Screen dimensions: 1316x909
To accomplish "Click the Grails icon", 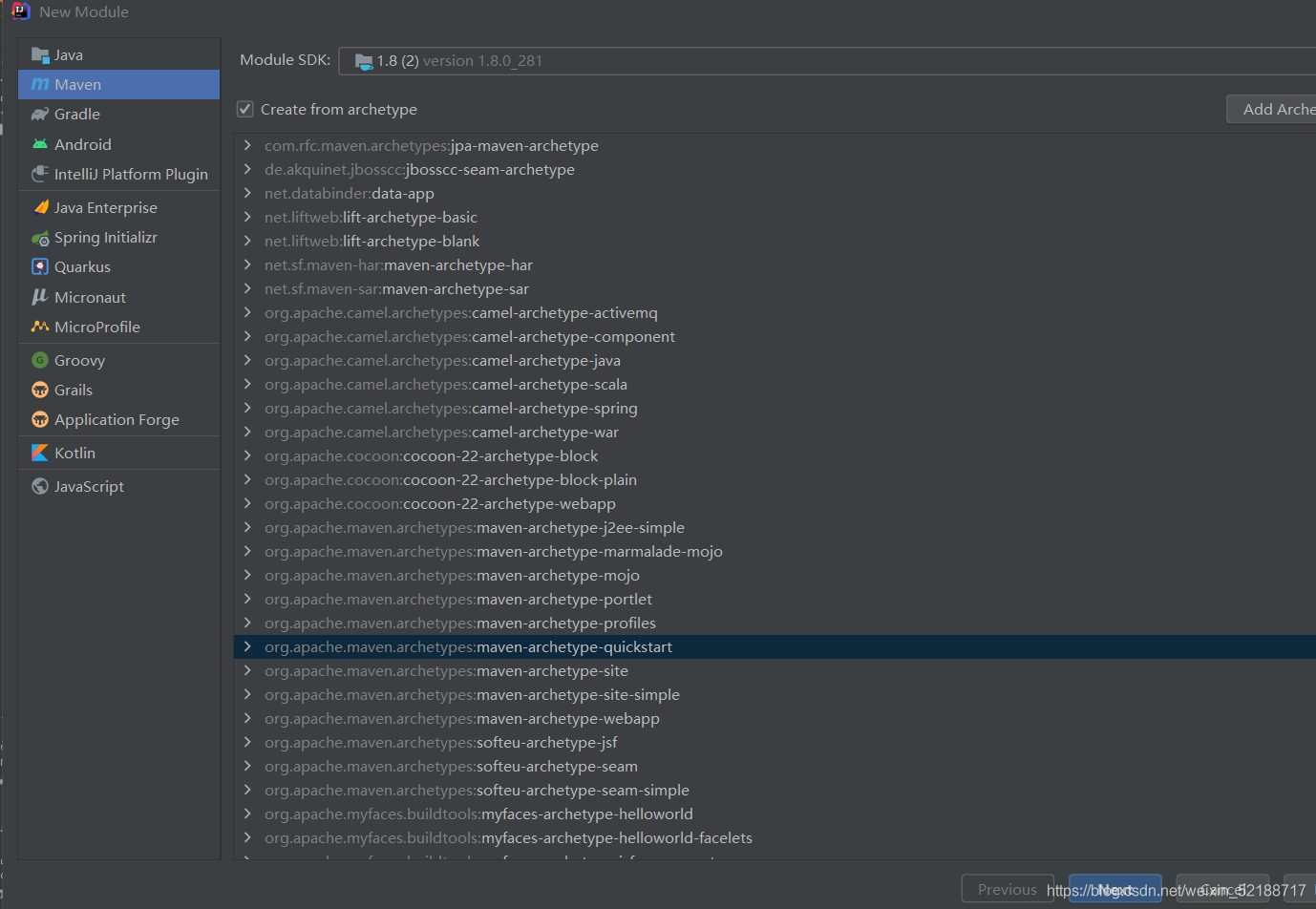I will (x=40, y=390).
